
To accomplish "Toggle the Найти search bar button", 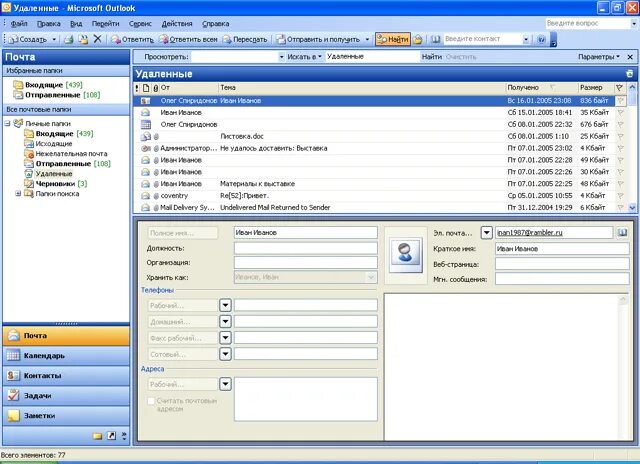I will [393, 39].
